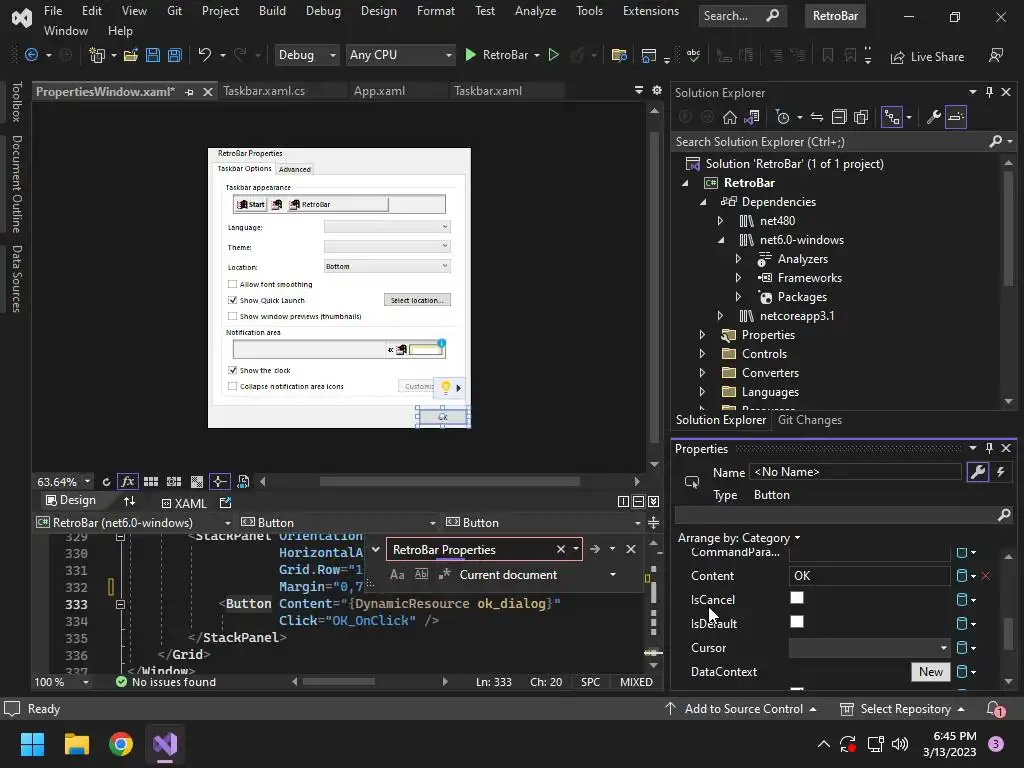This screenshot has height=768, width=1024.
Task: Open the Debug configuration dropdown
Action: tap(306, 55)
